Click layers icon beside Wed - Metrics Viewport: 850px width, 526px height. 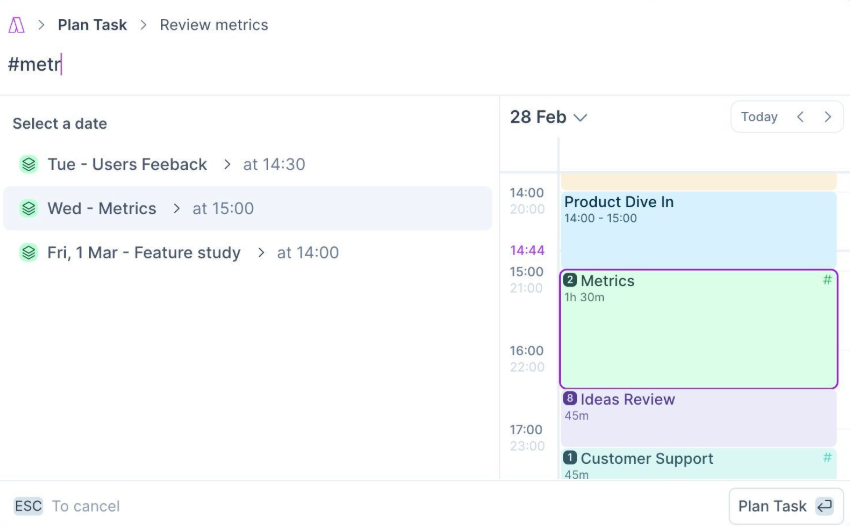28,208
